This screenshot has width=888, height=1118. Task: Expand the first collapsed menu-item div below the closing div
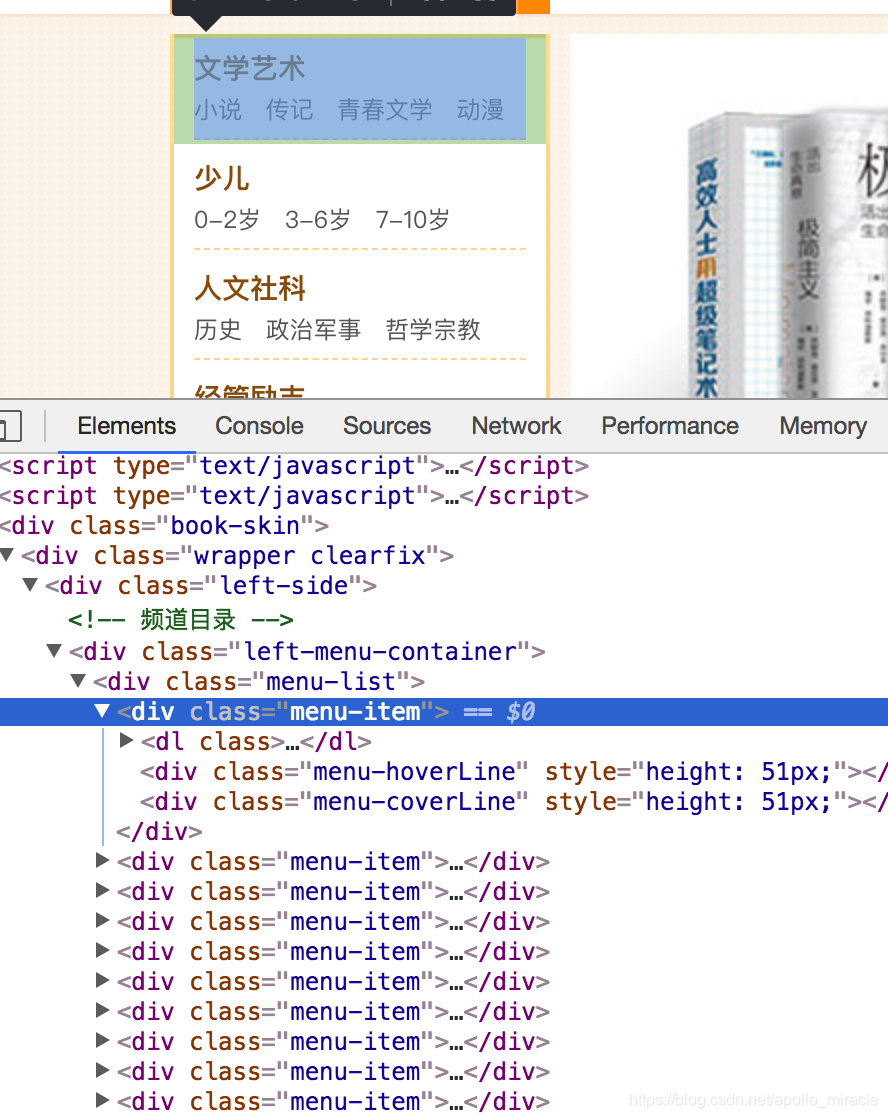[x=103, y=861]
